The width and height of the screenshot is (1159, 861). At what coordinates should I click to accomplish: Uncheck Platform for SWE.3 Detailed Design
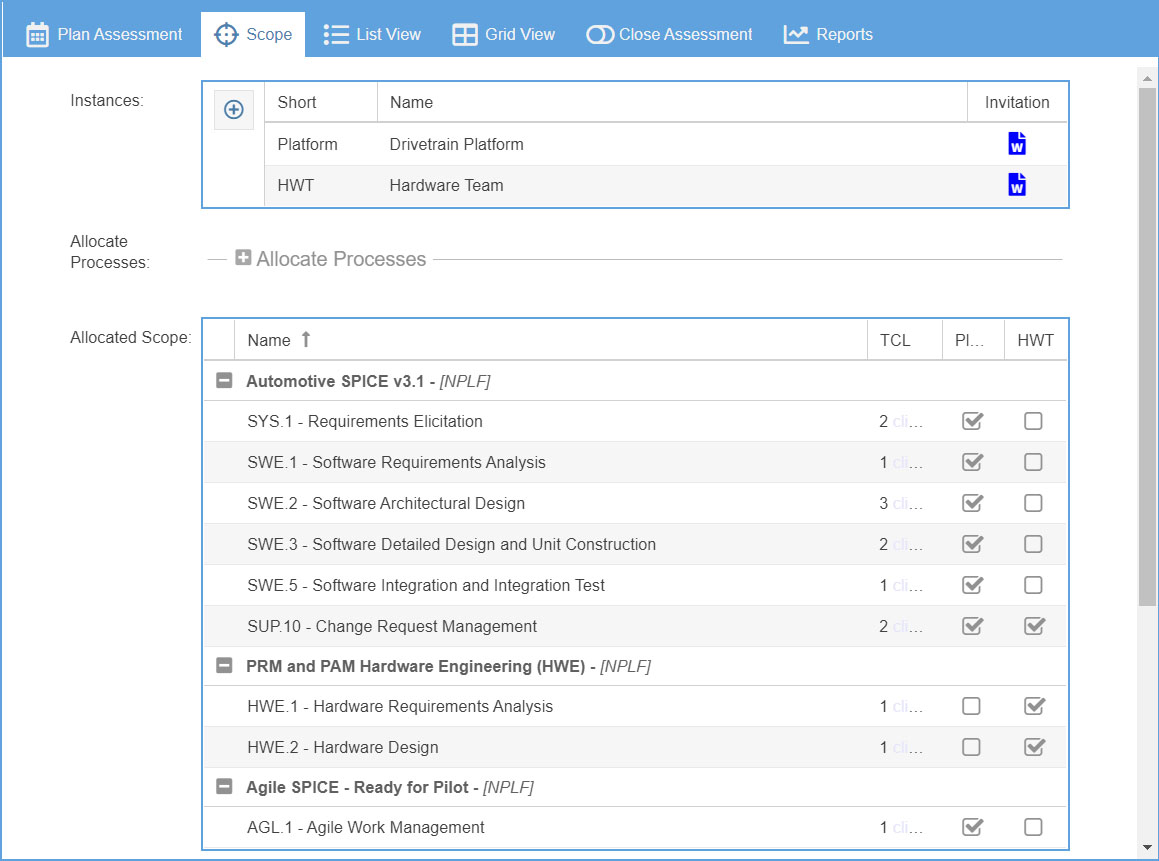(972, 544)
